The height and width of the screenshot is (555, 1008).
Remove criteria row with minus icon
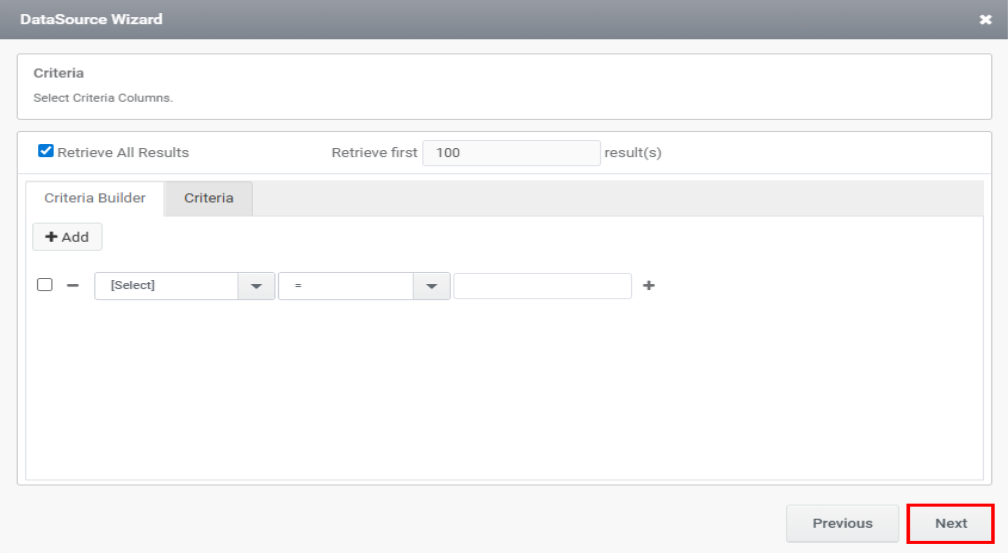(73, 285)
